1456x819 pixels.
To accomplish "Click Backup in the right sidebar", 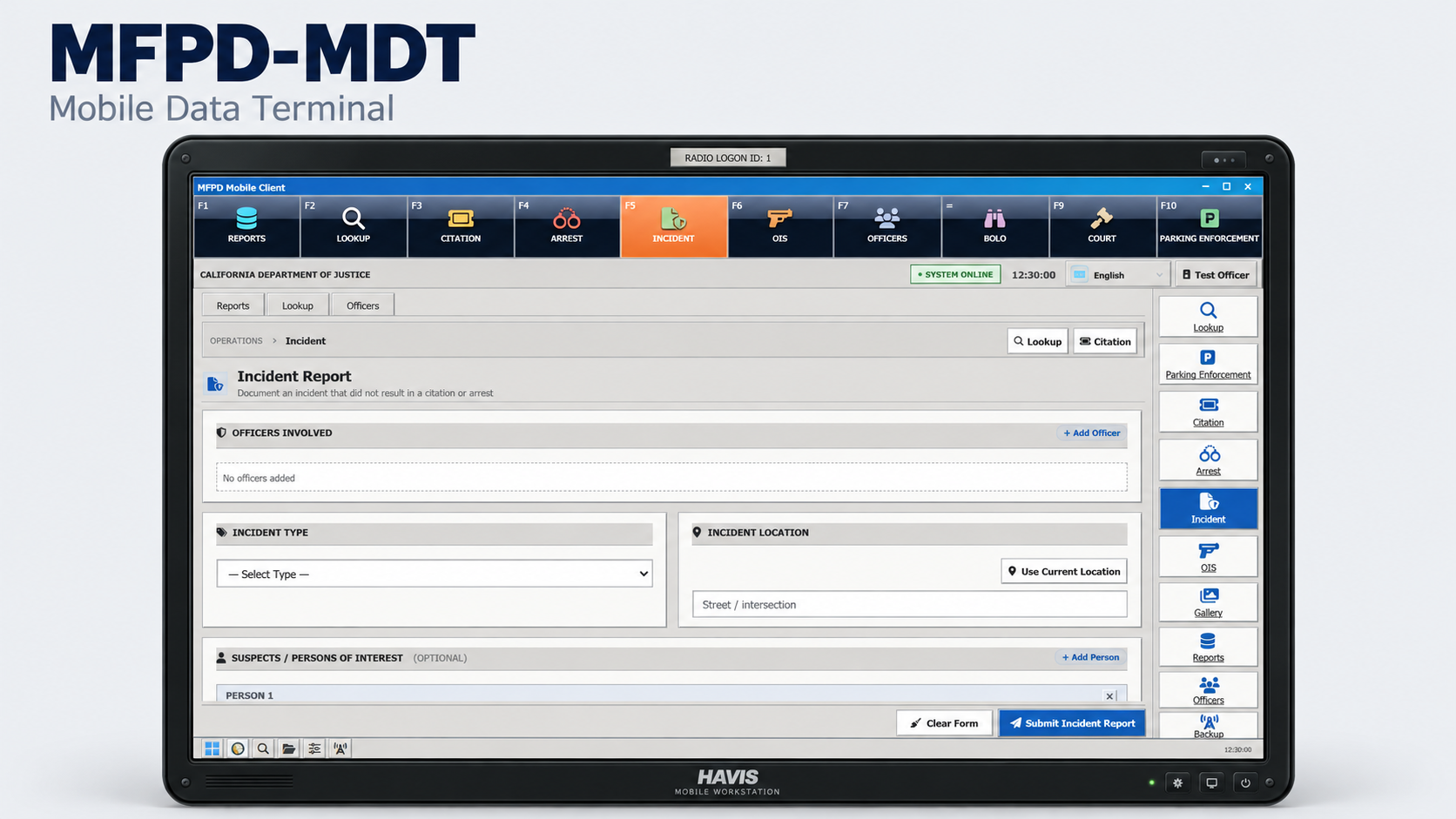I will (1208, 726).
